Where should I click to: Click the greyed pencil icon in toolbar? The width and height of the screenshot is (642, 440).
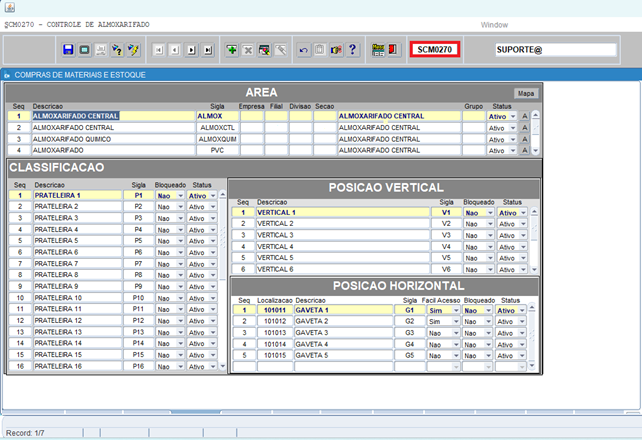(x=281, y=50)
